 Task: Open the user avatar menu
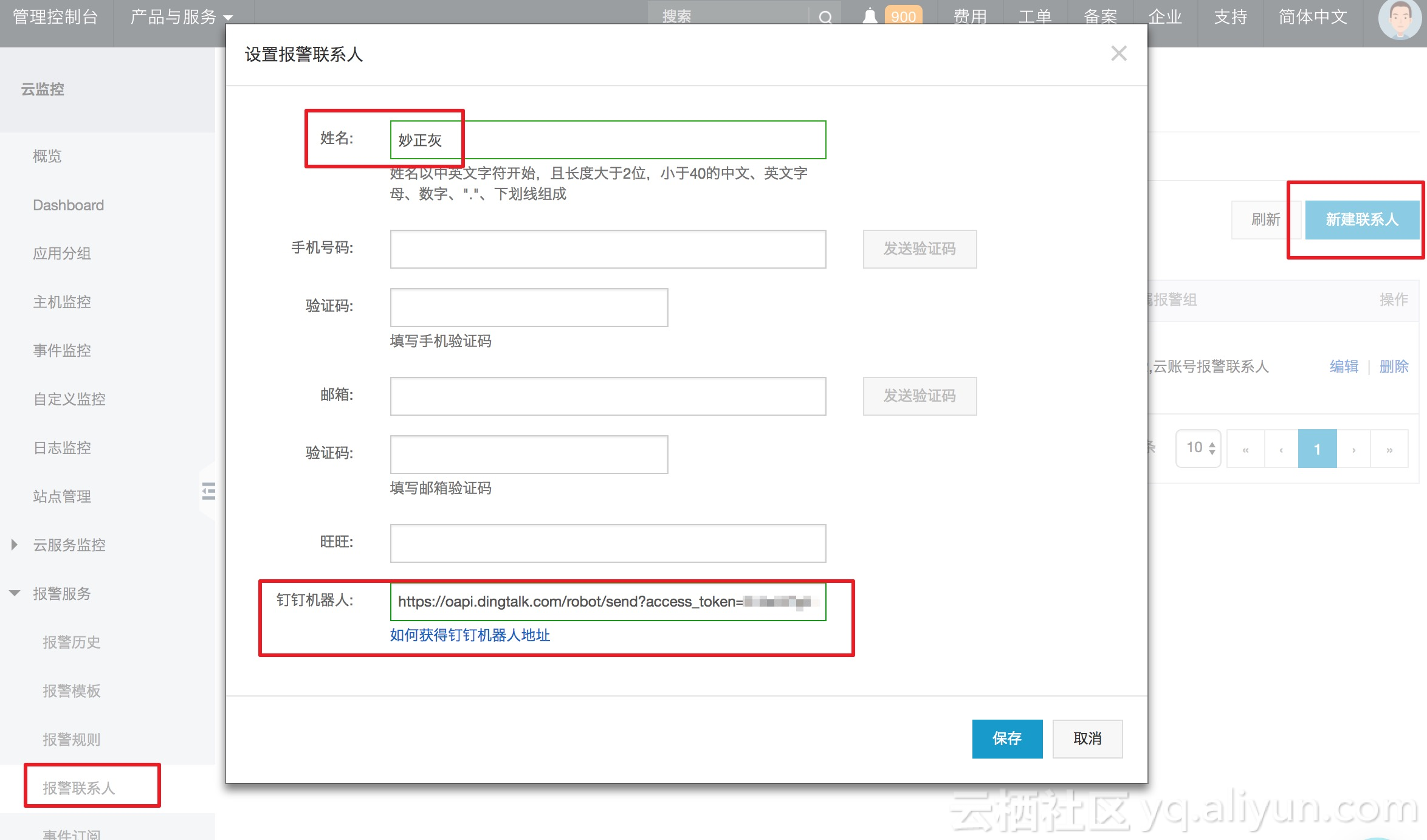1399,18
